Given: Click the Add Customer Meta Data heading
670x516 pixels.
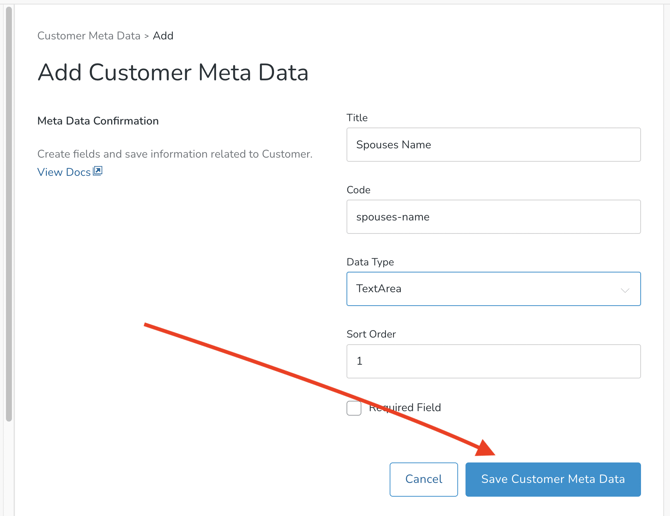Looking at the screenshot, I should click(x=173, y=73).
